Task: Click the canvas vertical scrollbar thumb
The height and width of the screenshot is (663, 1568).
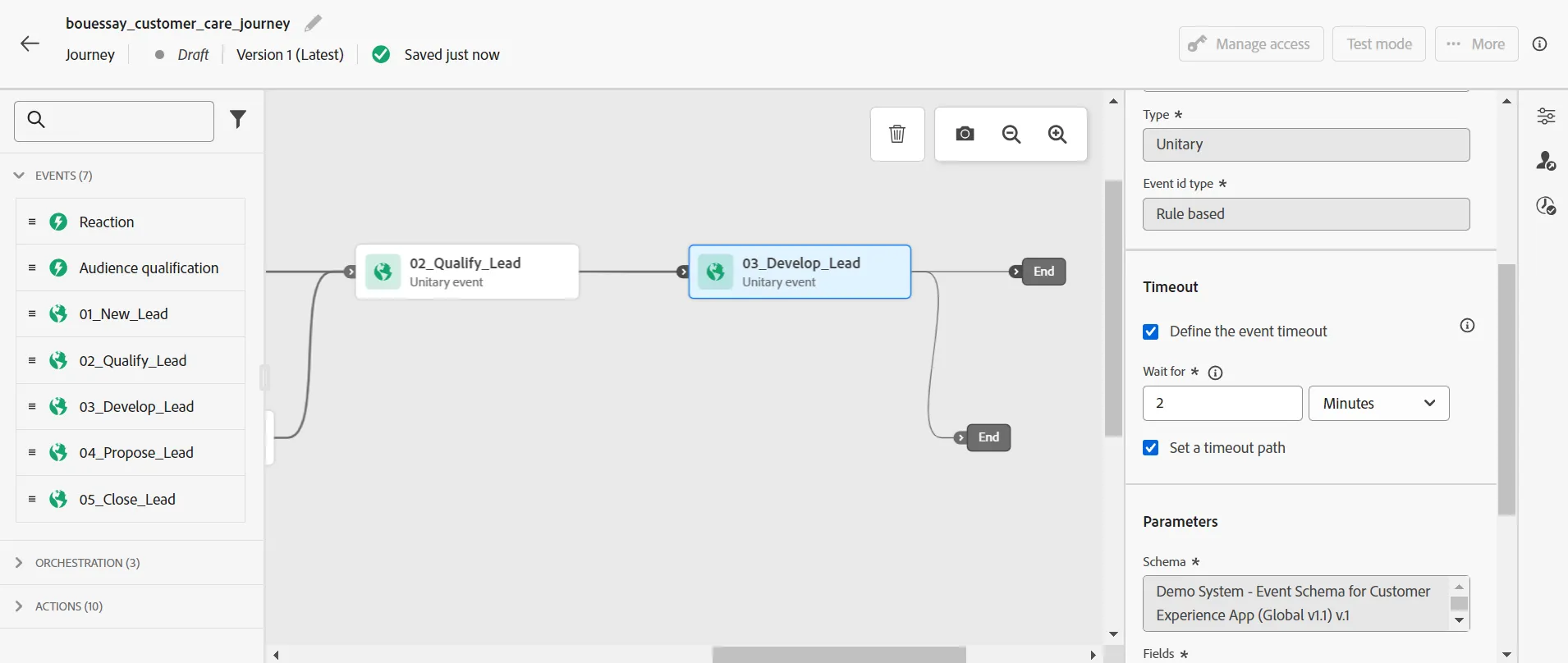Action: 1113,308
